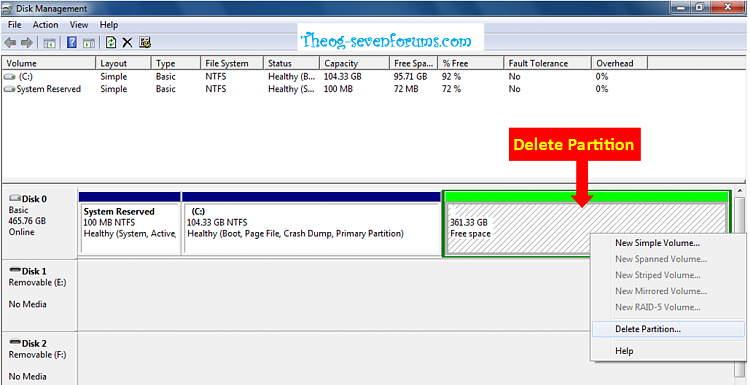Choose Delete Partition... from context menu

[668, 329]
